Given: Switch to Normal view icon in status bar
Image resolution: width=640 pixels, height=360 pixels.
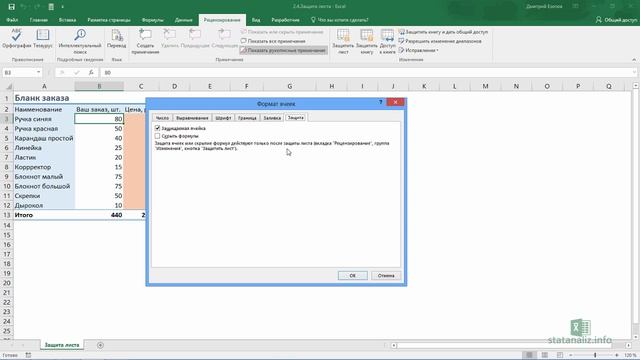Looking at the screenshot, I should (x=529, y=355).
